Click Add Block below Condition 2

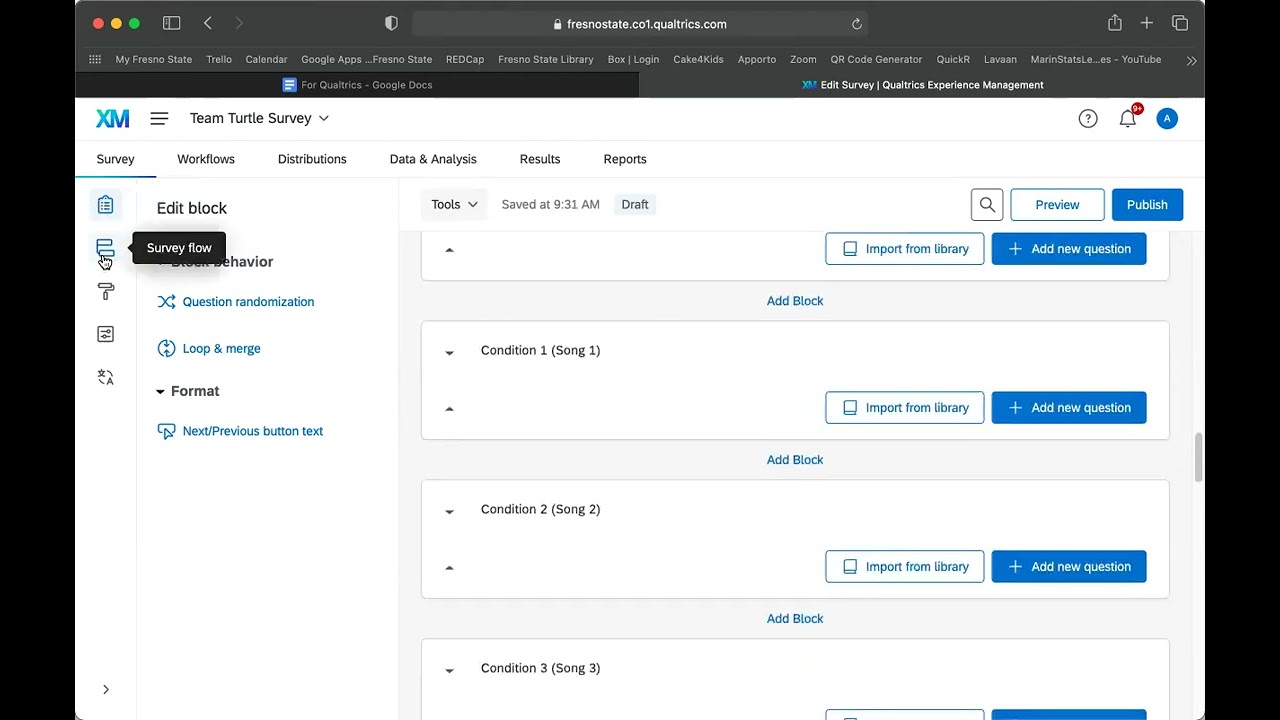(795, 619)
